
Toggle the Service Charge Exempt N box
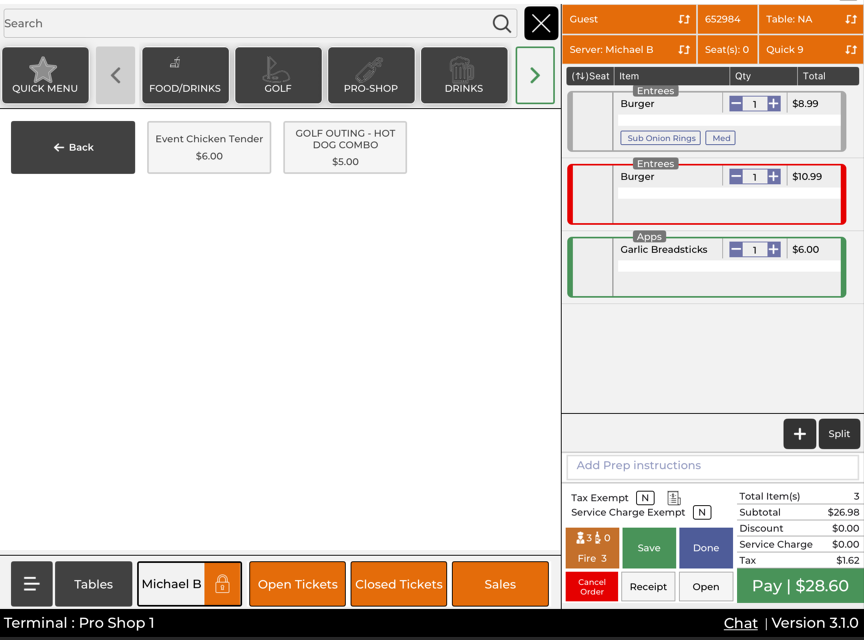pos(702,512)
